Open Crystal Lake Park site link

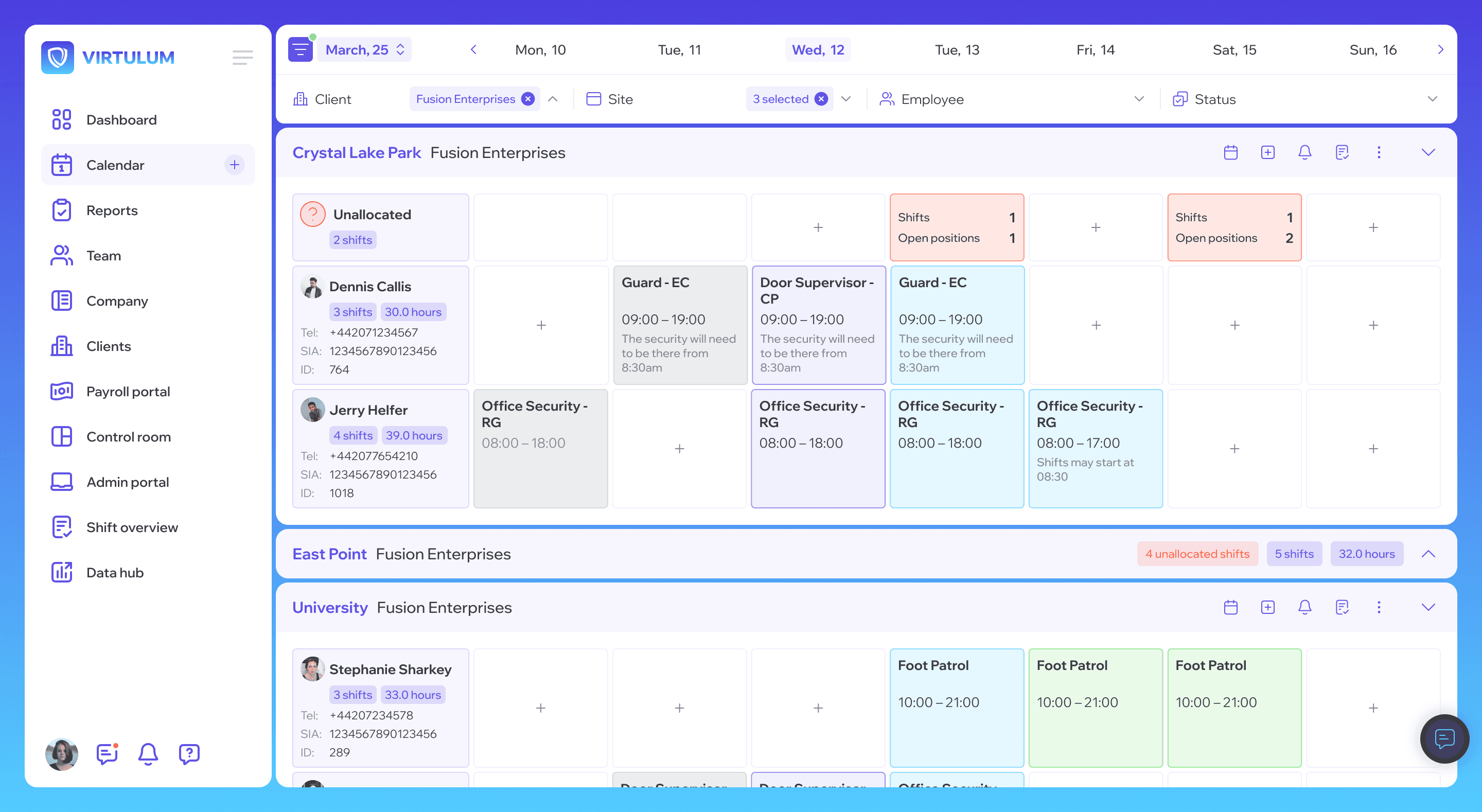[356, 152]
